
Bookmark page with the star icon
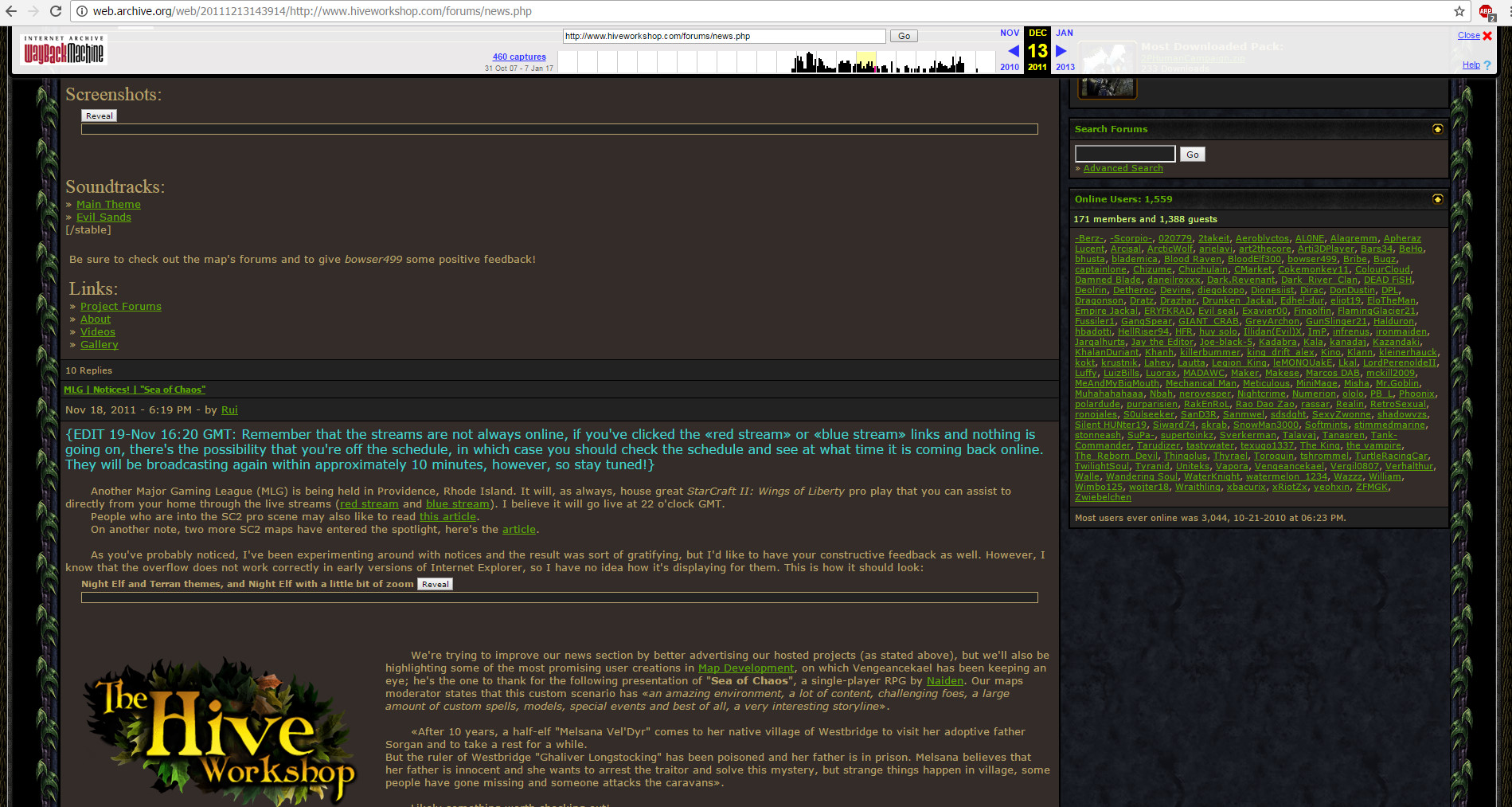click(1459, 11)
